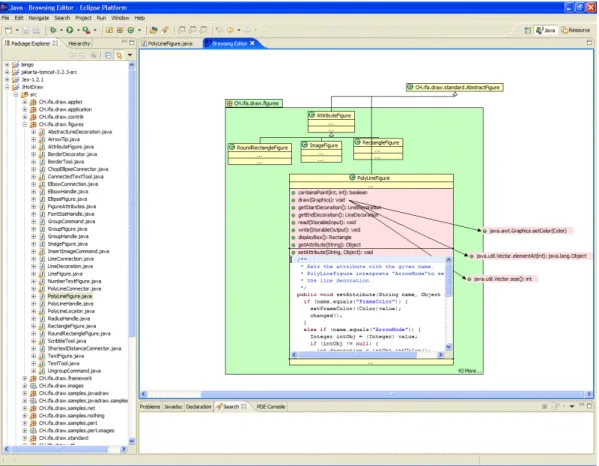Open the PDE Console tab
This screenshot has width=599, height=466.
coord(270,407)
